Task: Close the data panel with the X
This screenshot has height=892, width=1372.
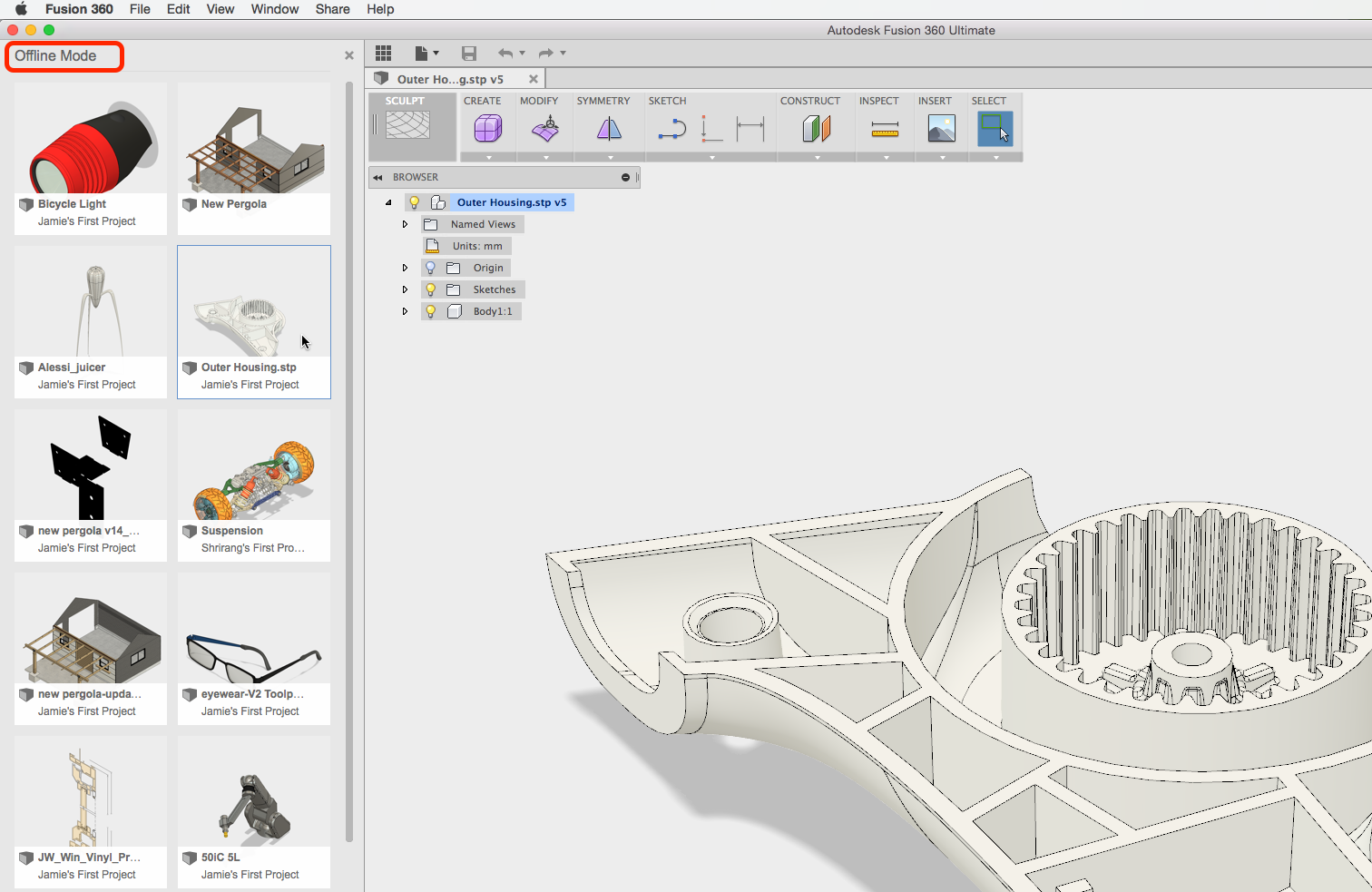Action: pos(349,55)
